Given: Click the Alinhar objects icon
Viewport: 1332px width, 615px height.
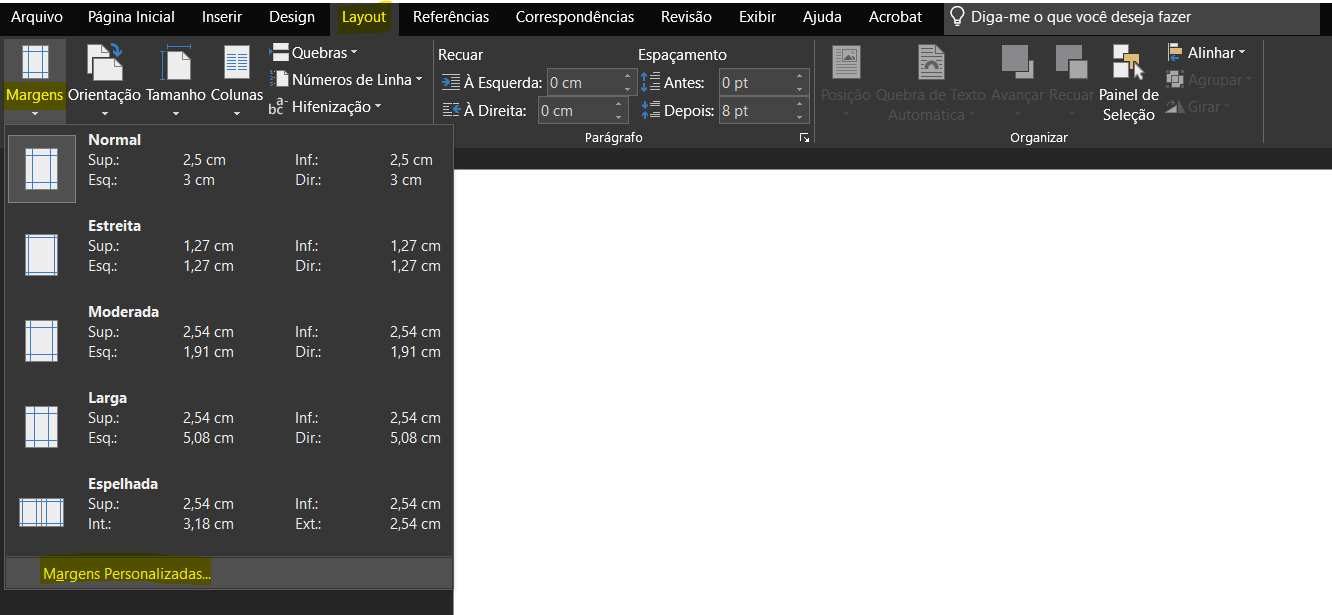Looking at the screenshot, I should click(1175, 53).
